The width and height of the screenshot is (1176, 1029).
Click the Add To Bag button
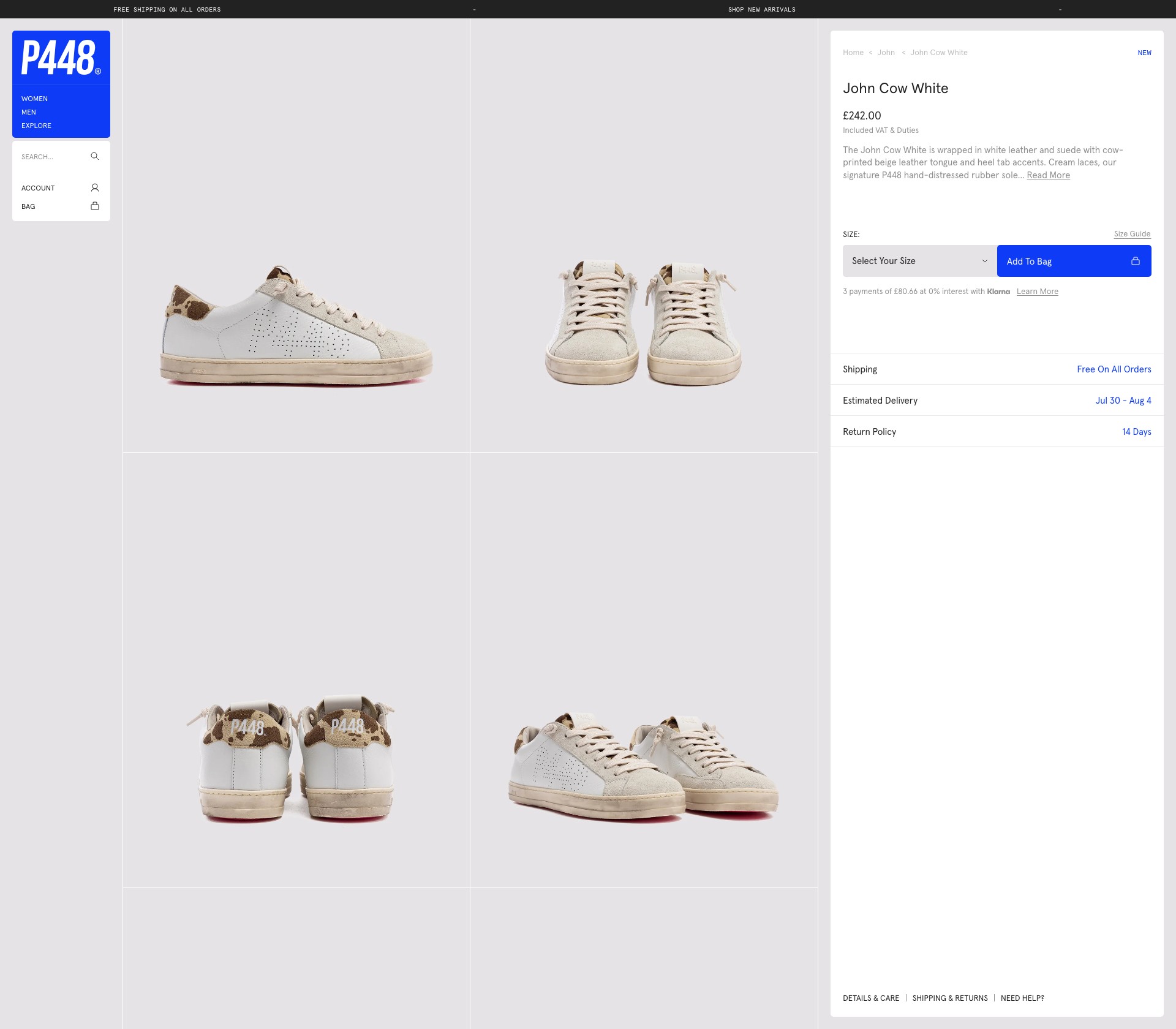[x=1074, y=261]
